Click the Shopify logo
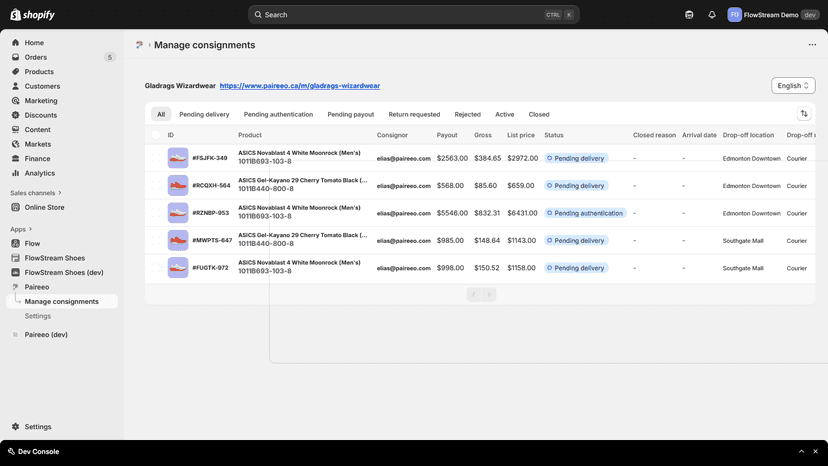 (x=32, y=15)
